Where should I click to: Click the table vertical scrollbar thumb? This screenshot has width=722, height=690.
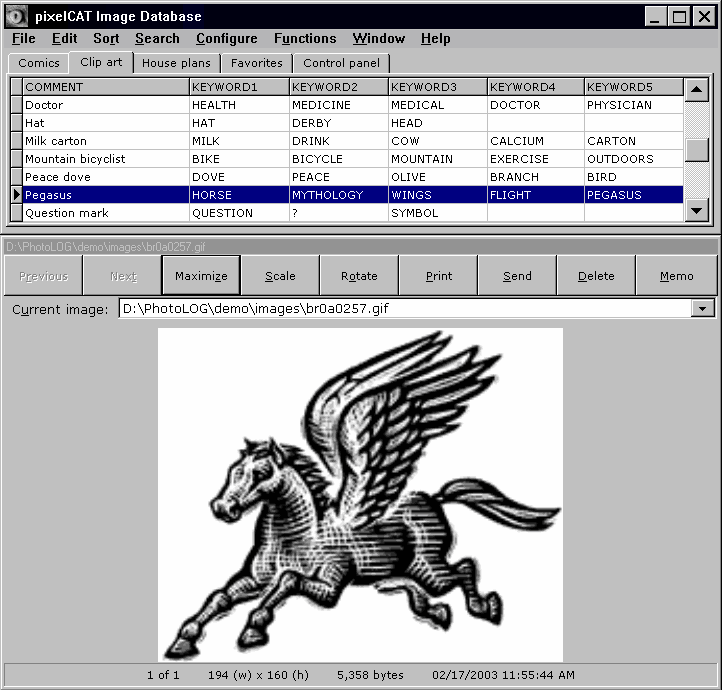pyautogui.click(x=696, y=150)
